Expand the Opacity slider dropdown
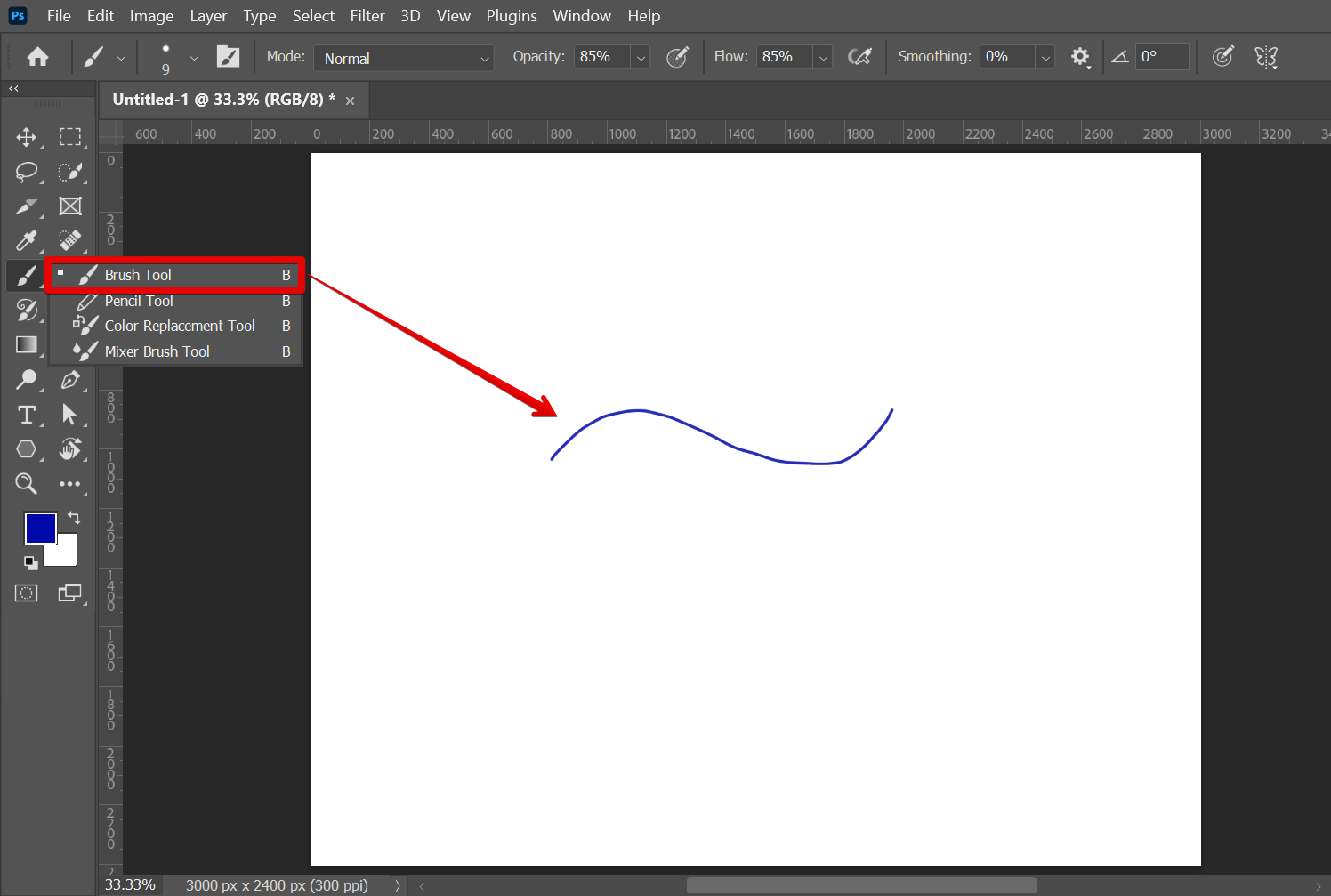 (x=641, y=58)
